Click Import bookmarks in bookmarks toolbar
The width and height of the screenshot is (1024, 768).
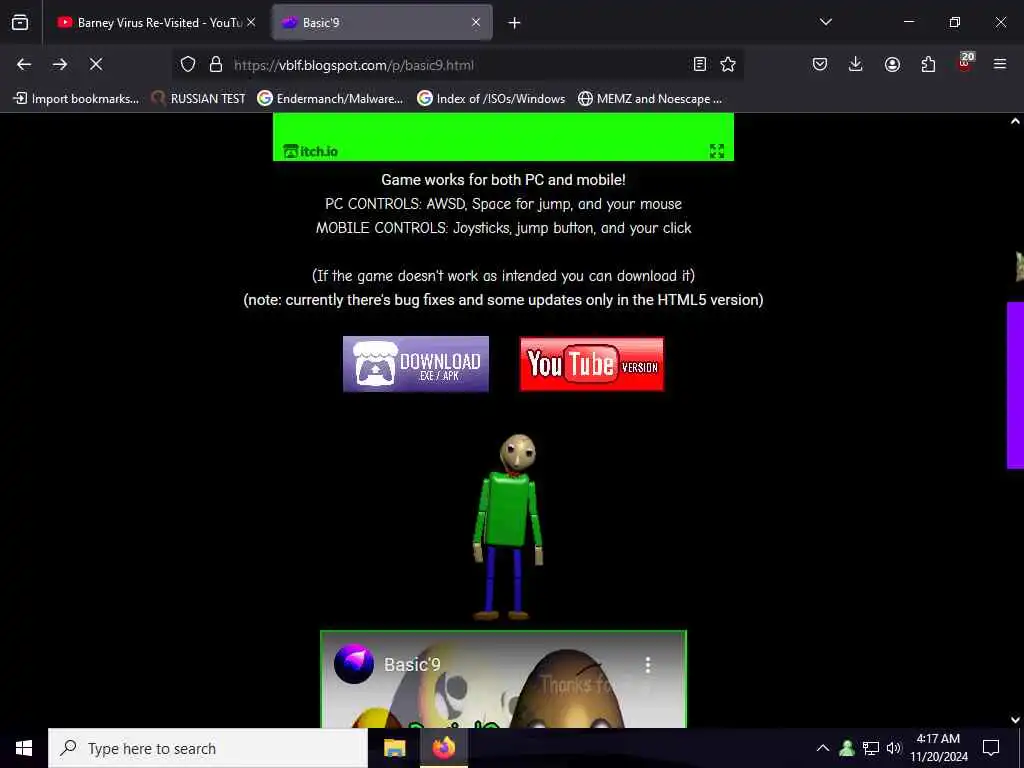76,99
